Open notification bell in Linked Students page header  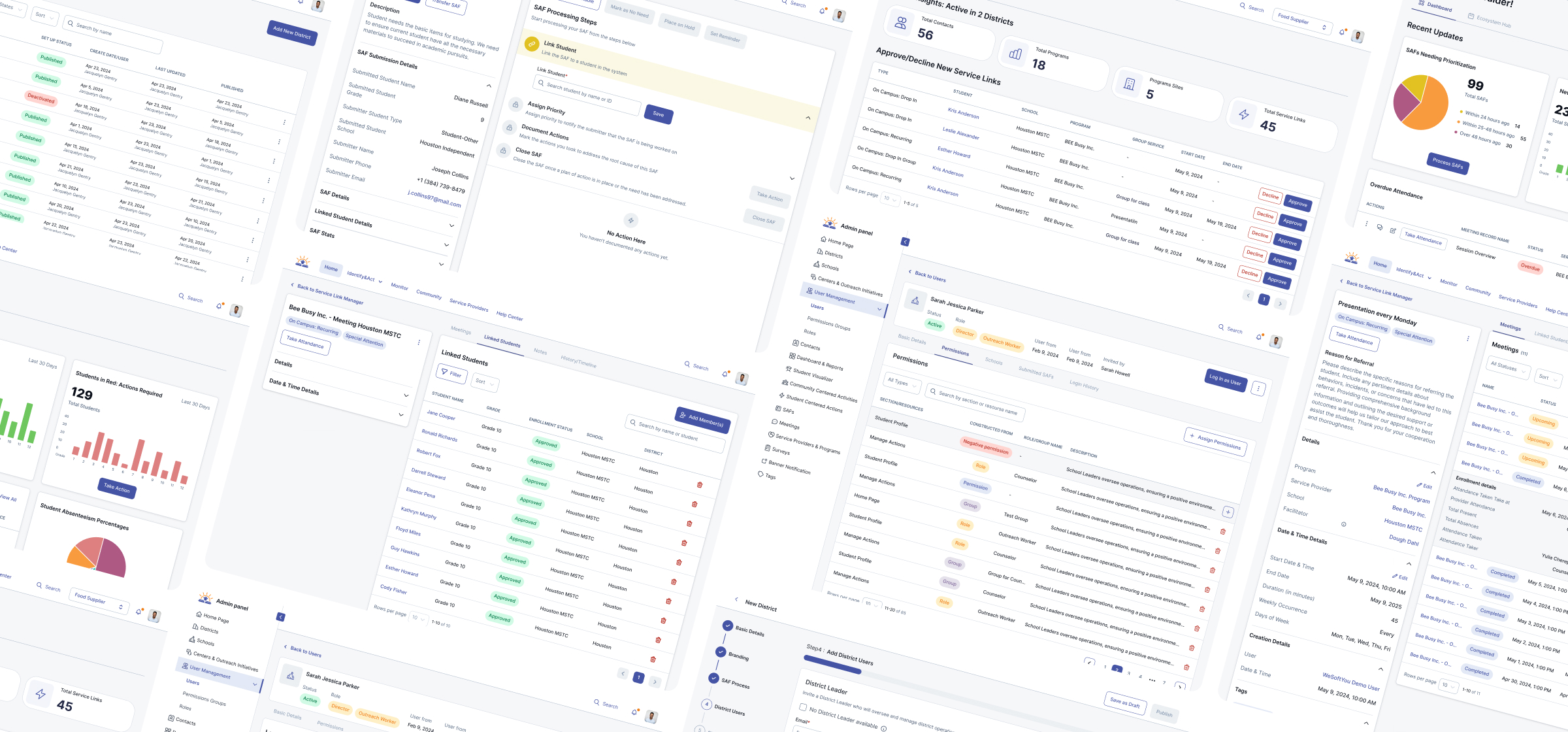click(725, 374)
